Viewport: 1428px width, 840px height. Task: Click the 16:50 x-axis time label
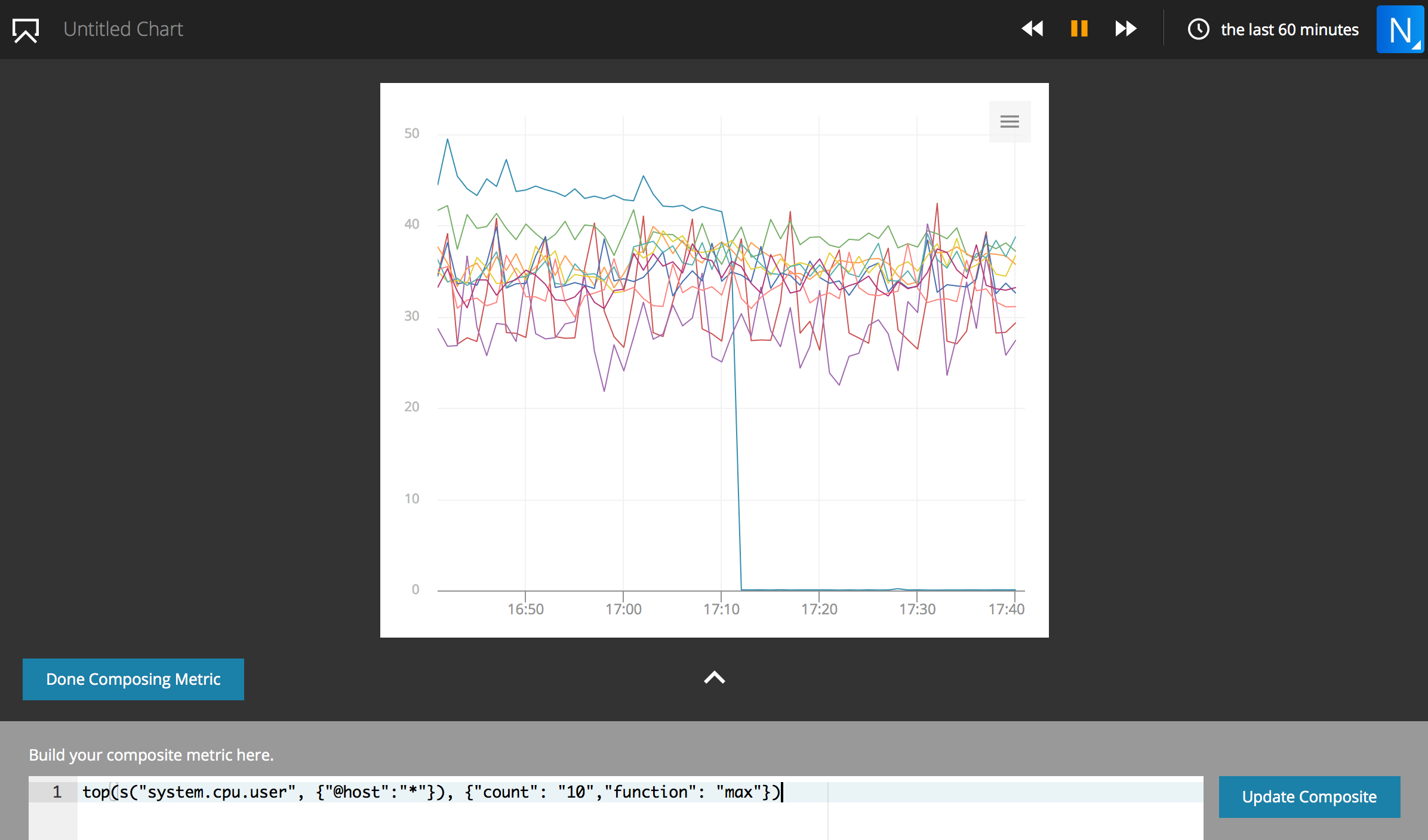[x=525, y=609]
